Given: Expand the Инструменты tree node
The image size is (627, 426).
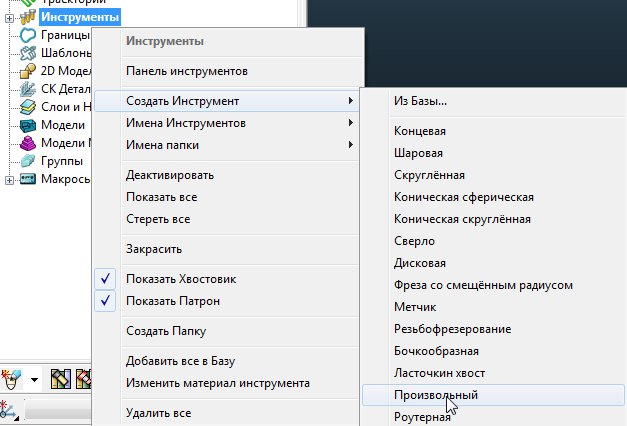Looking at the screenshot, I should 9,18.
